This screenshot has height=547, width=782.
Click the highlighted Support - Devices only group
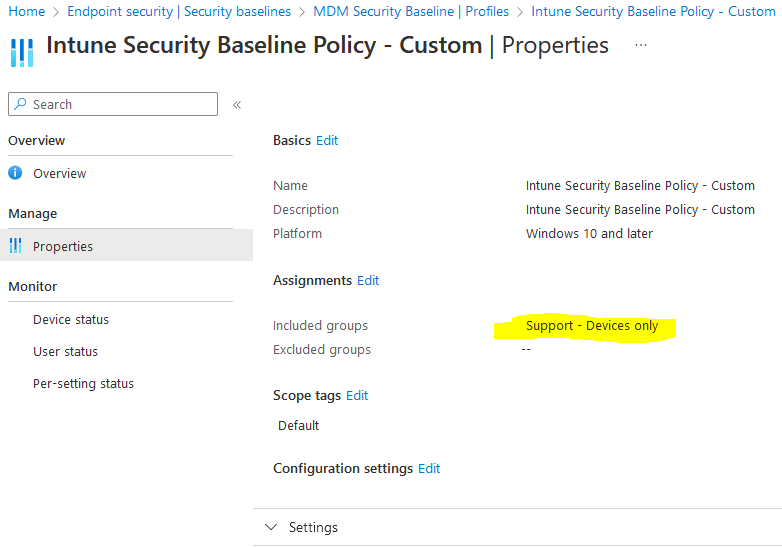(x=592, y=326)
